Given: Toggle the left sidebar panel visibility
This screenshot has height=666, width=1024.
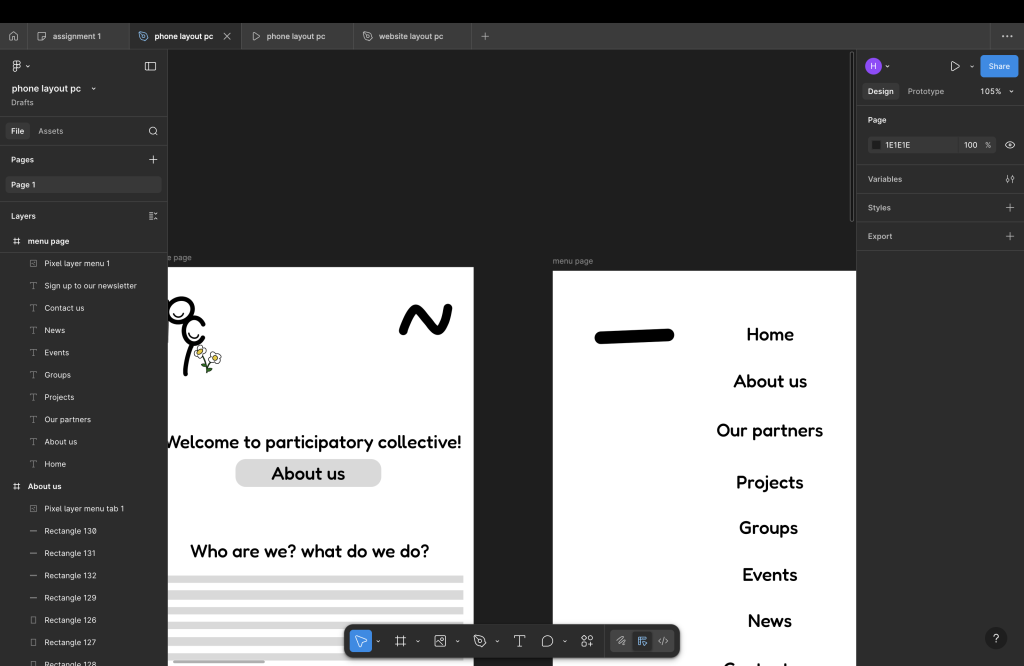Looking at the screenshot, I should point(150,66).
